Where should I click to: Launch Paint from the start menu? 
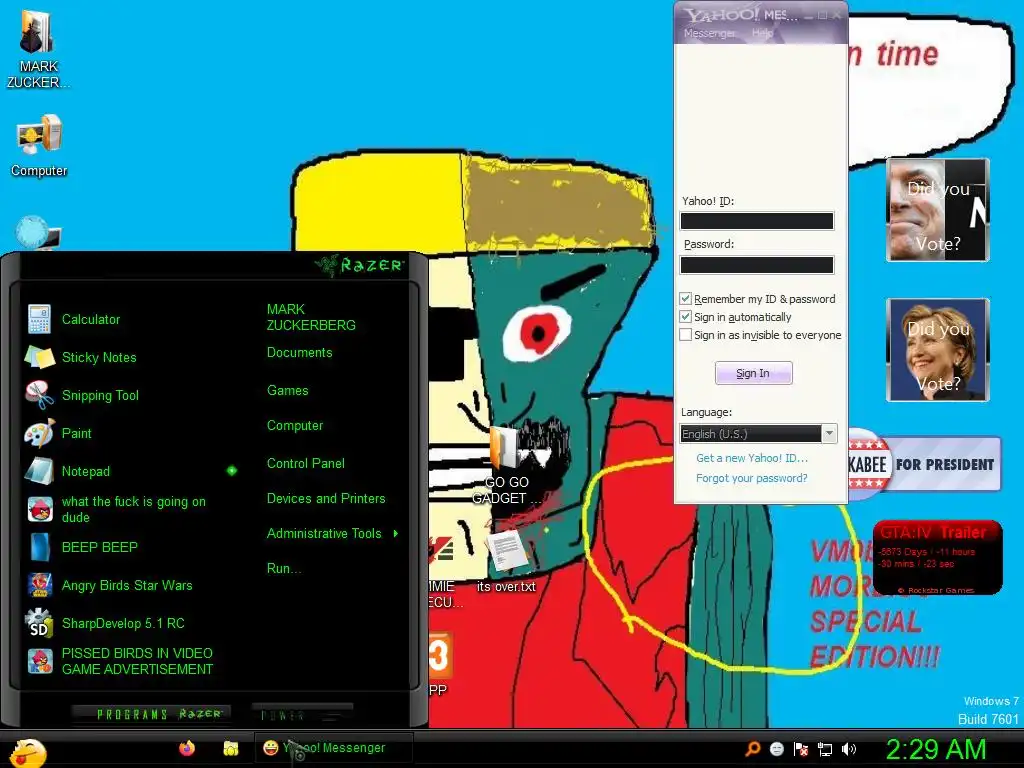(59, 433)
